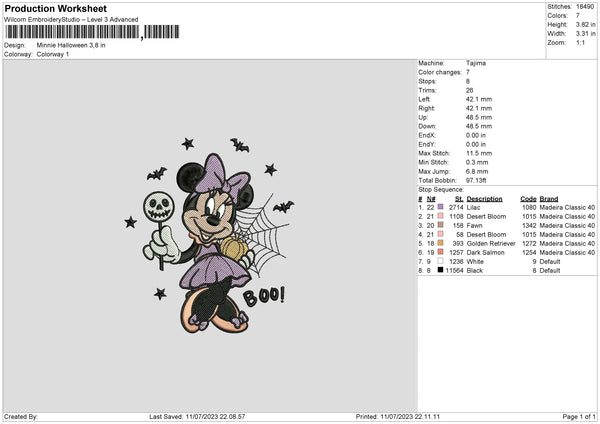Click the Fawn color swatch

(x=440, y=225)
